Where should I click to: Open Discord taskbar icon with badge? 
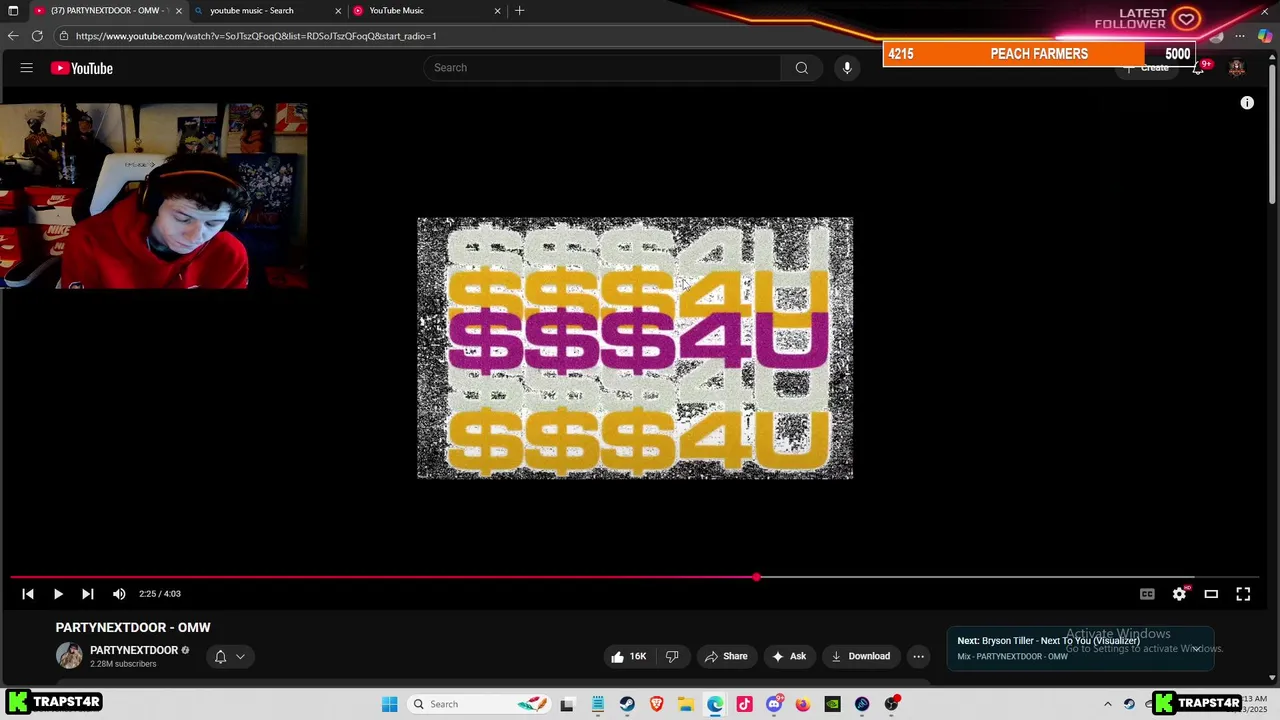[774, 704]
